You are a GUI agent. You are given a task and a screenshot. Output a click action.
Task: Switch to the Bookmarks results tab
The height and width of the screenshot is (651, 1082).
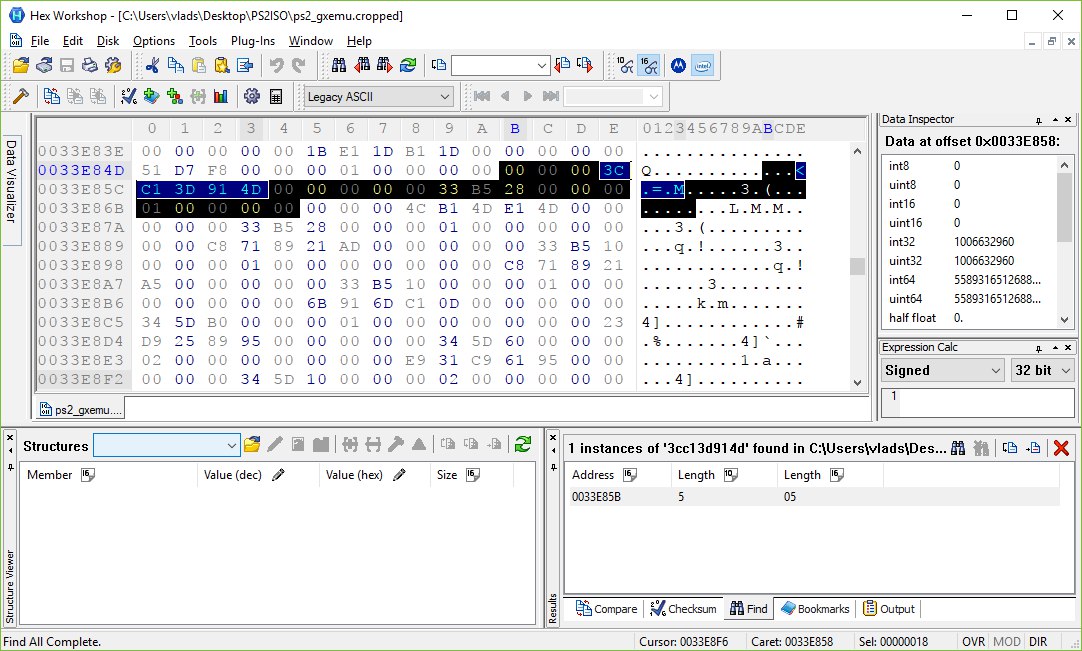[815, 608]
